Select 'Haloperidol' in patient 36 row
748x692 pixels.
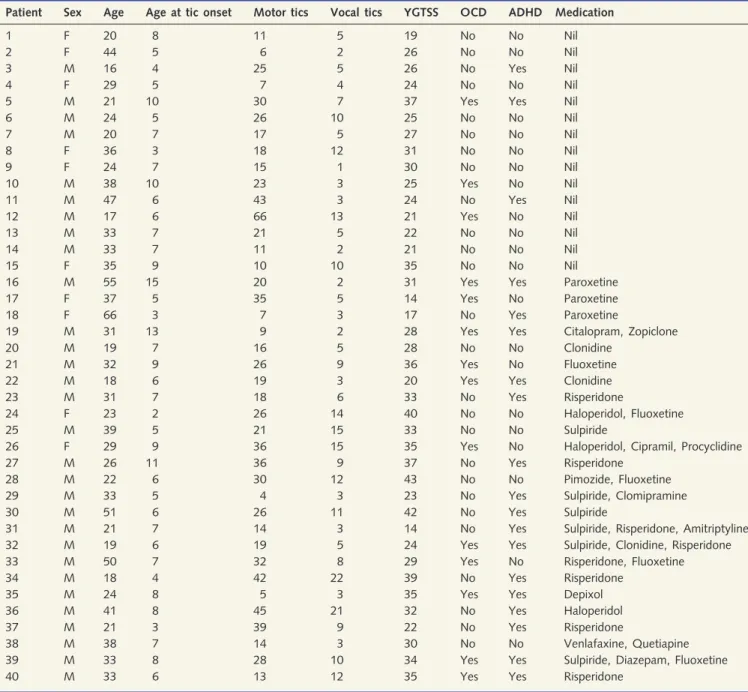[x=593, y=611]
